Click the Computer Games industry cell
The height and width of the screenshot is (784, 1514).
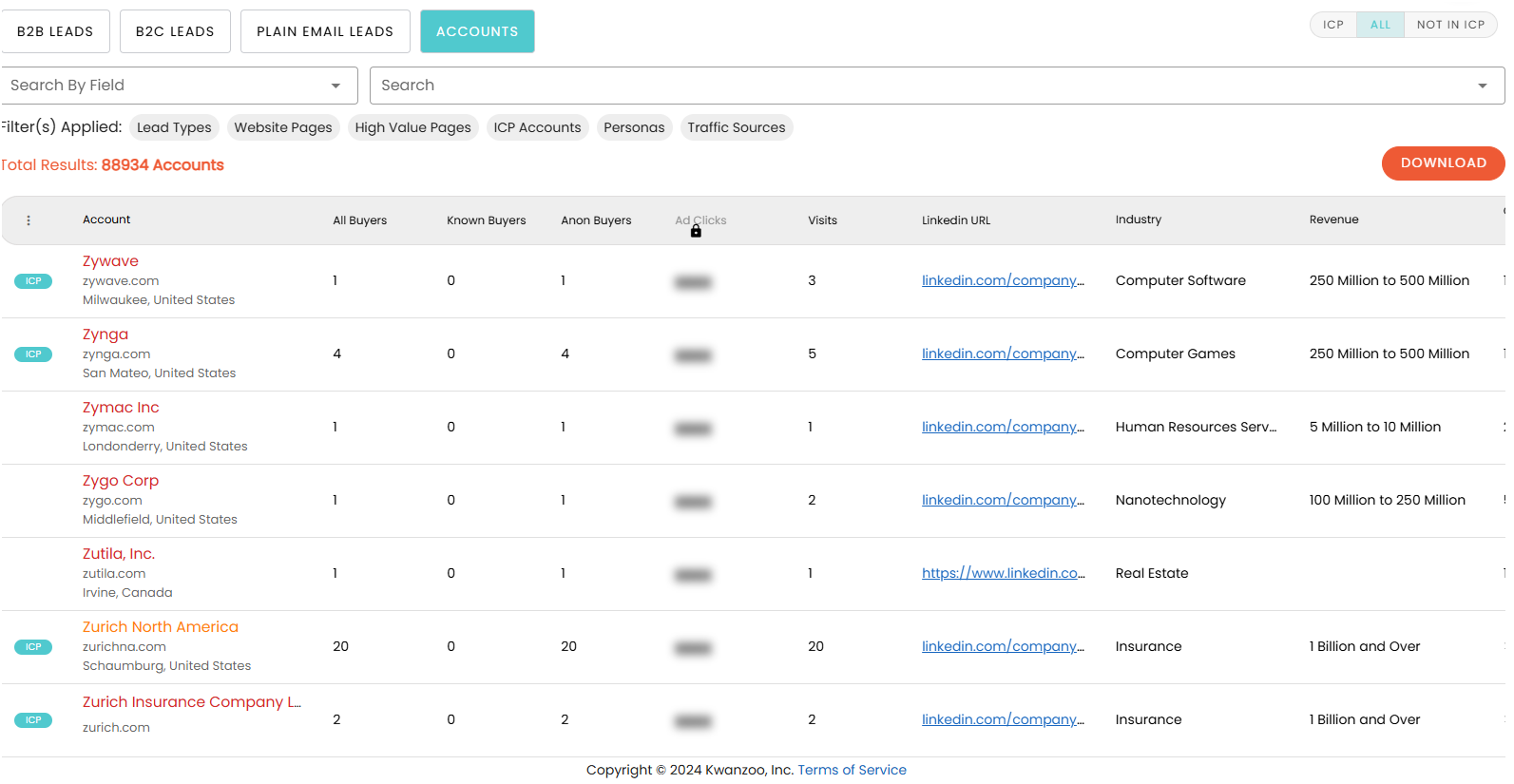point(1176,354)
